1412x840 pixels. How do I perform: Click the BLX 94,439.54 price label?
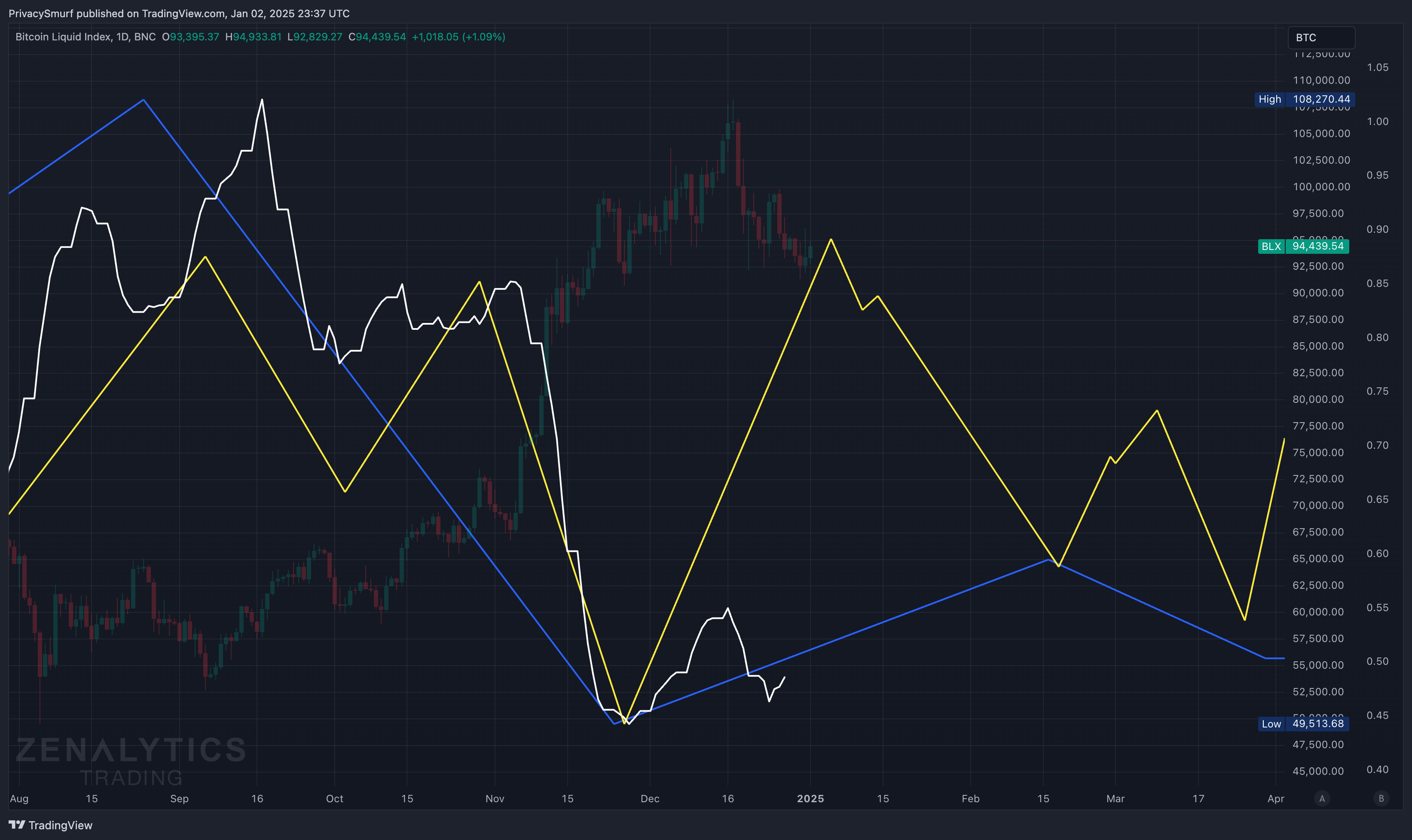[1303, 246]
